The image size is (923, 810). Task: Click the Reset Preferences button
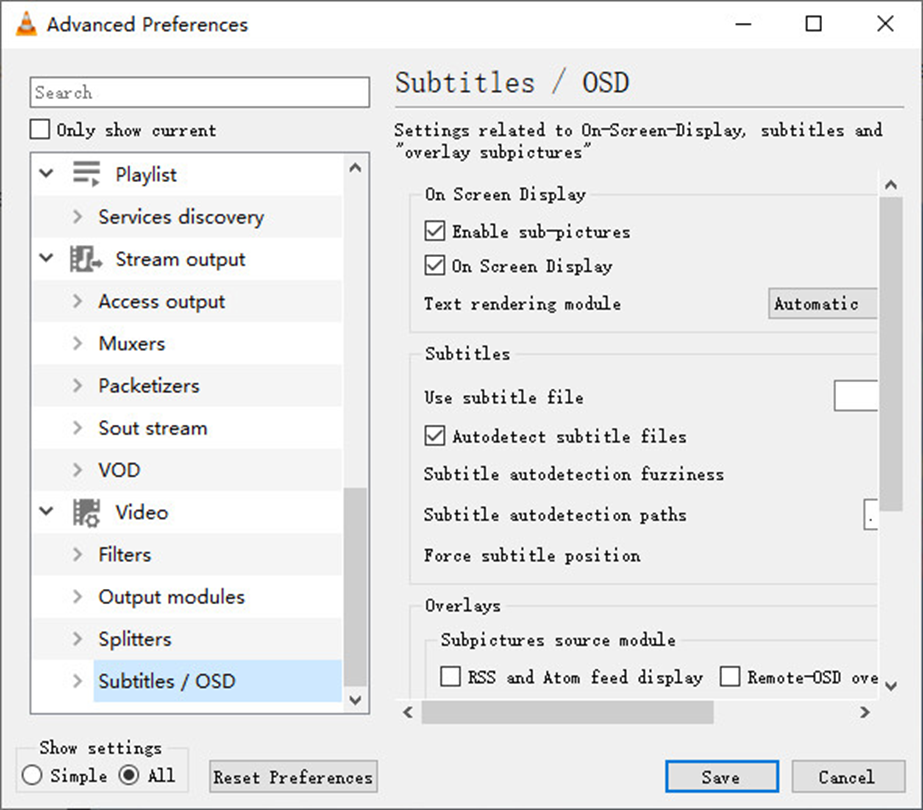292,776
